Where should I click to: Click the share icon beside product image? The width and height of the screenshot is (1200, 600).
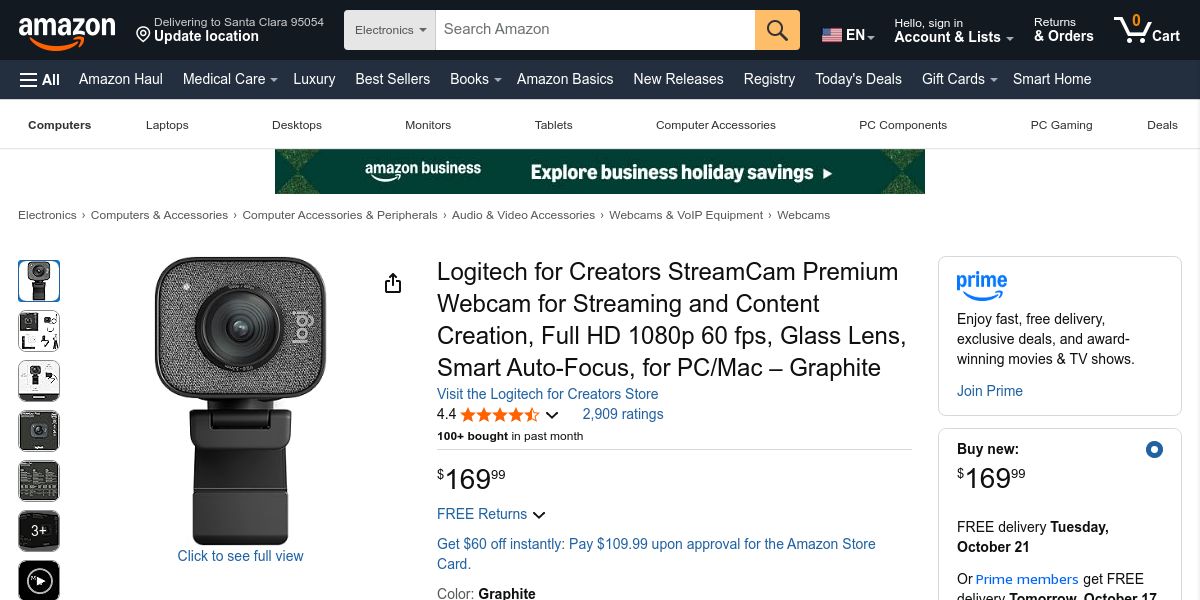point(393,284)
